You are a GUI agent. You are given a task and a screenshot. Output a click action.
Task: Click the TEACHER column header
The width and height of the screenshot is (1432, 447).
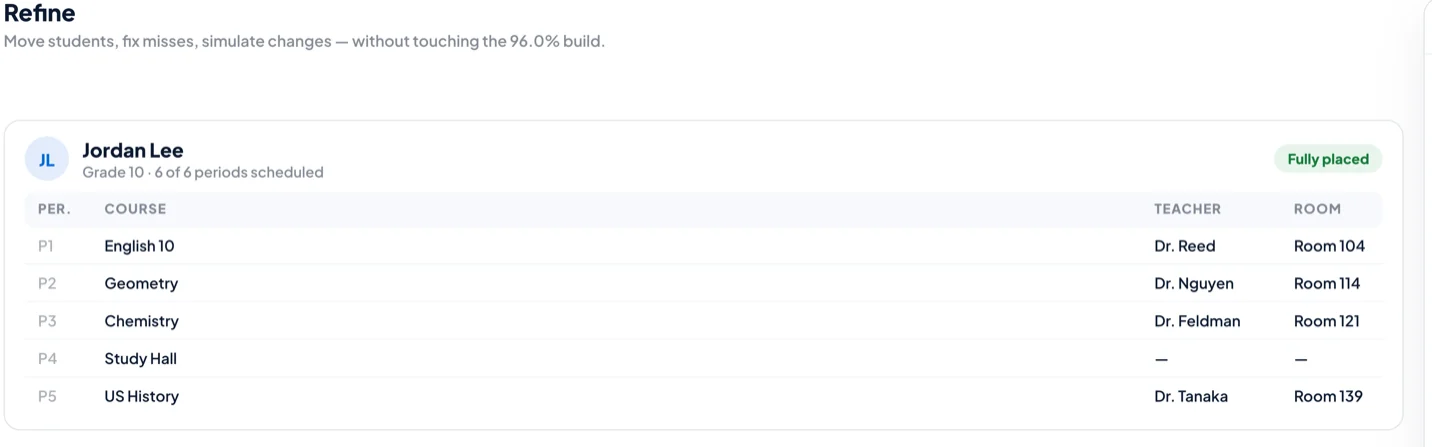(x=1187, y=209)
